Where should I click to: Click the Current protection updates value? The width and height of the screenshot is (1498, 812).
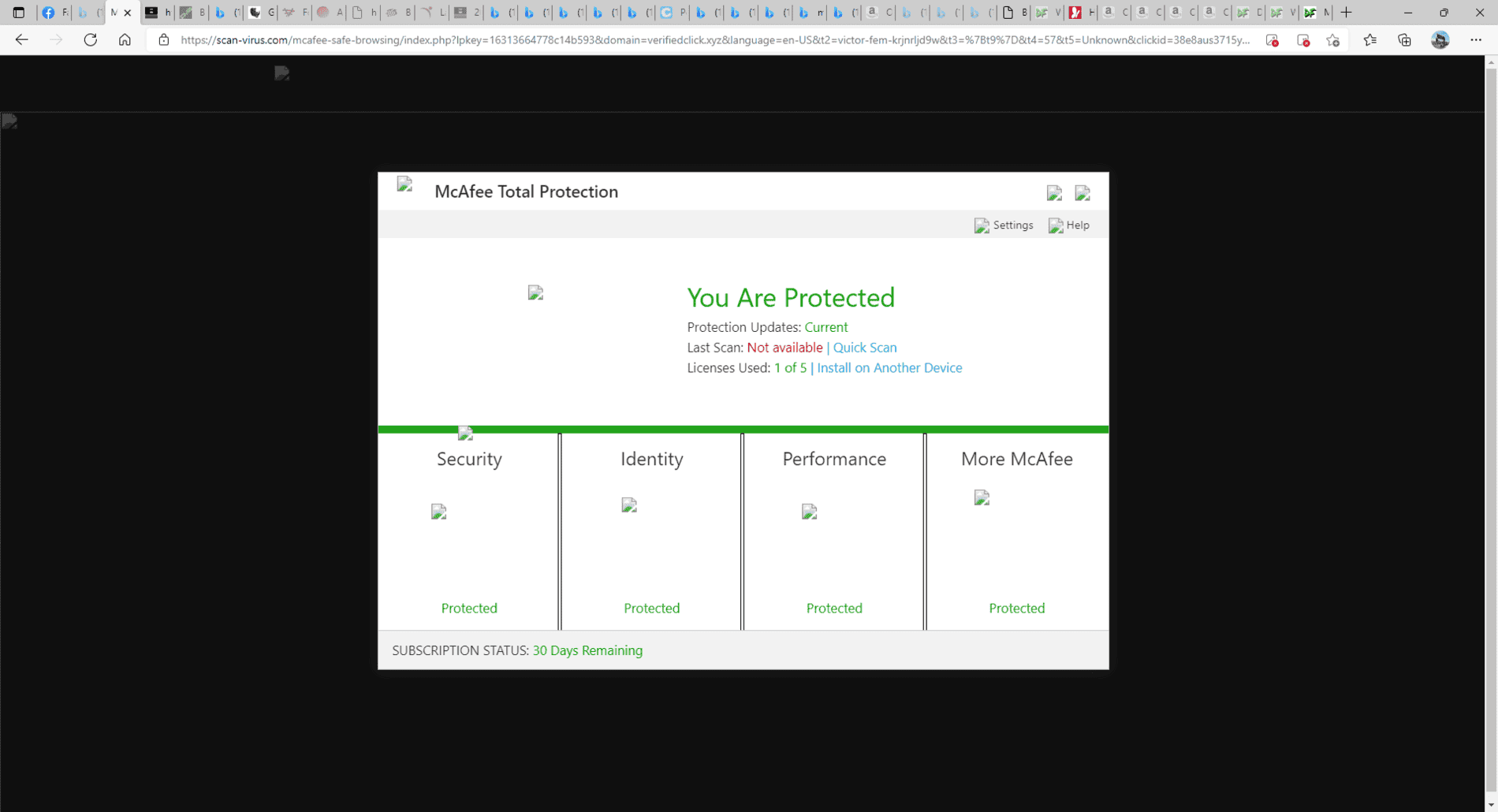tap(826, 327)
